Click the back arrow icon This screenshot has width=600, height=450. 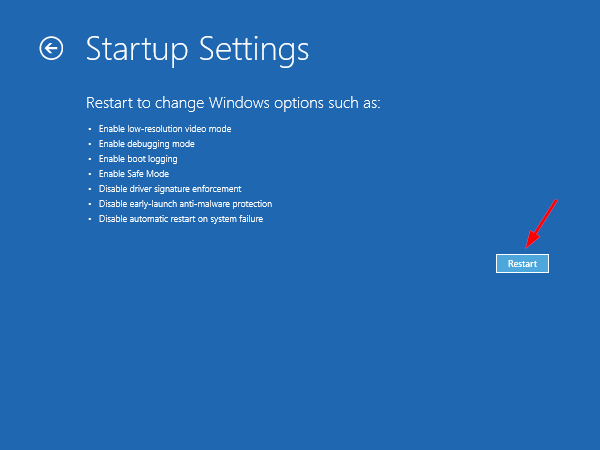[51, 48]
